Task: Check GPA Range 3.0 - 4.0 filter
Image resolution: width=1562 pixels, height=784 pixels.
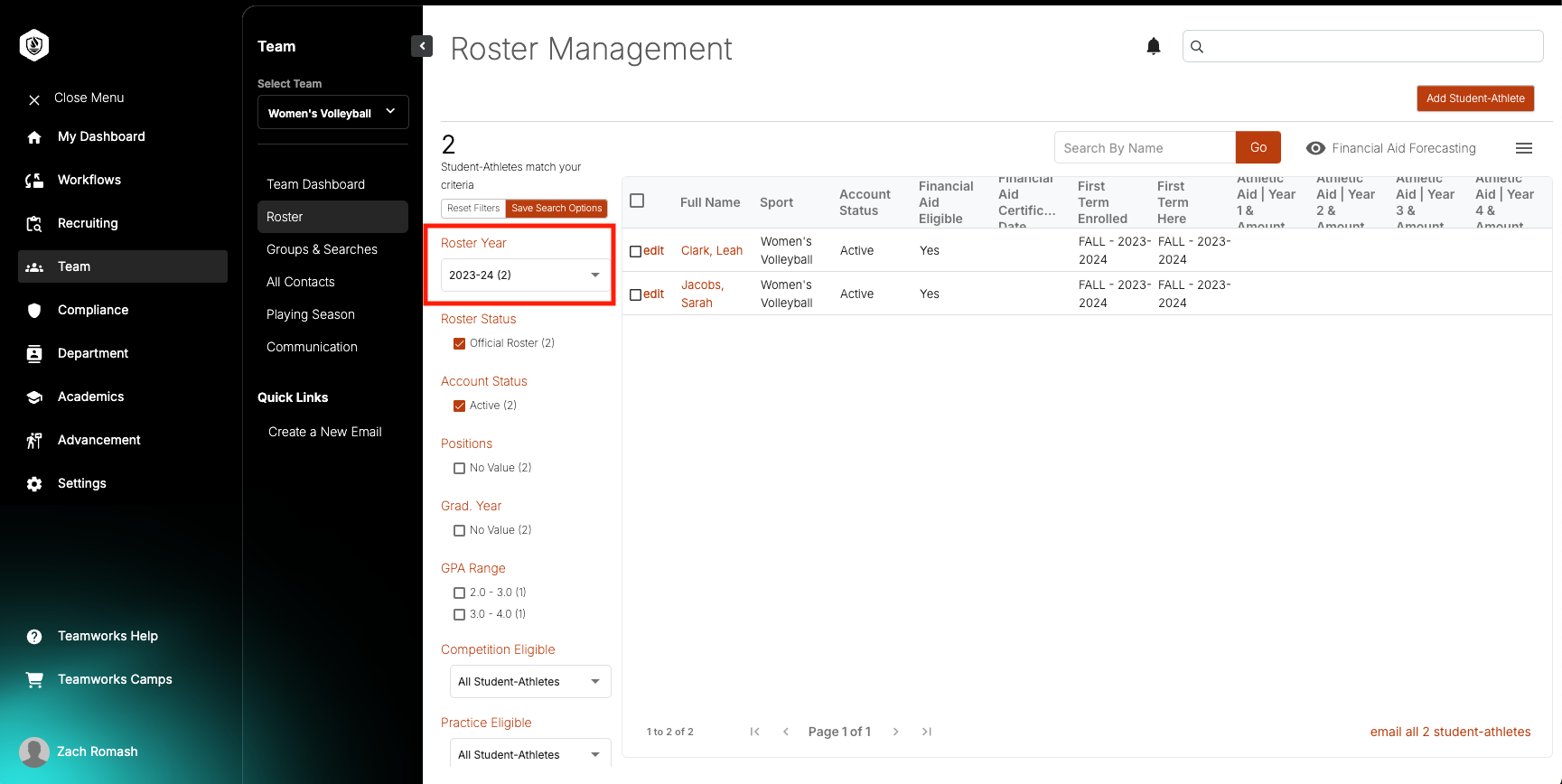Action: point(459,614)
